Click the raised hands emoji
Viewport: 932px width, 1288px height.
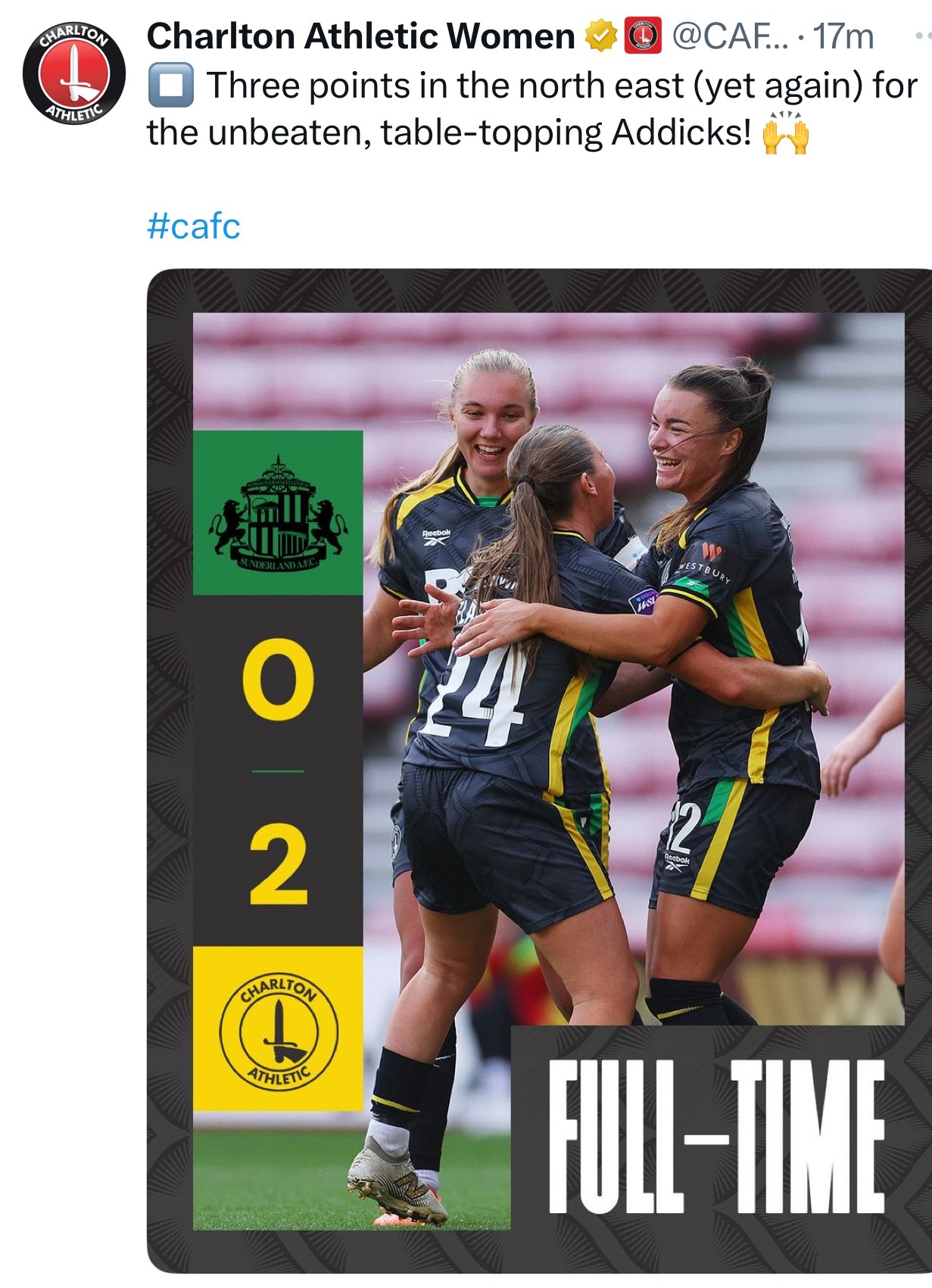click(786, 132)
